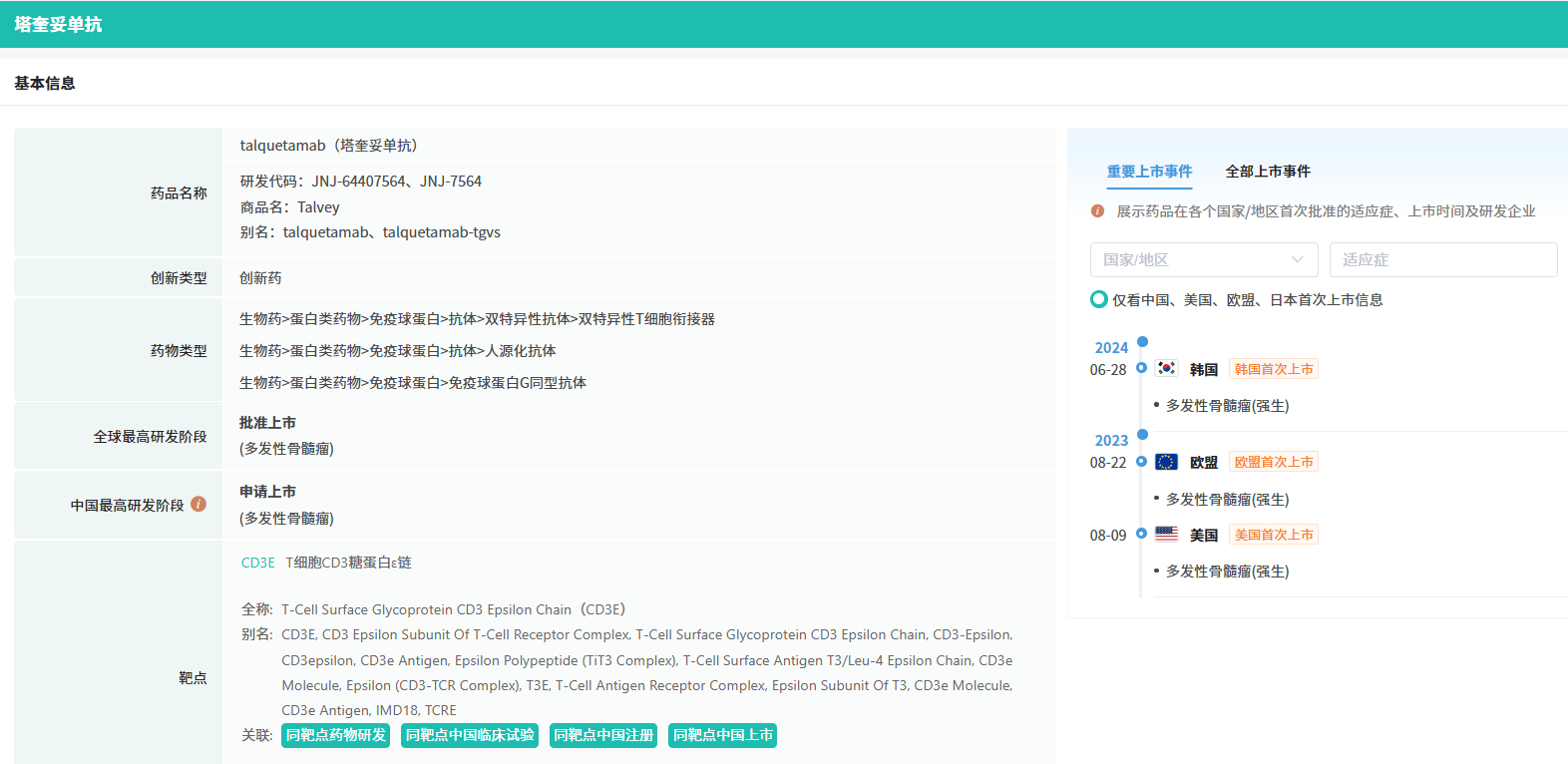
Task: Click the 2024 timeline year marker dot
Action: pyautogui.click(x=1142, y=342)
